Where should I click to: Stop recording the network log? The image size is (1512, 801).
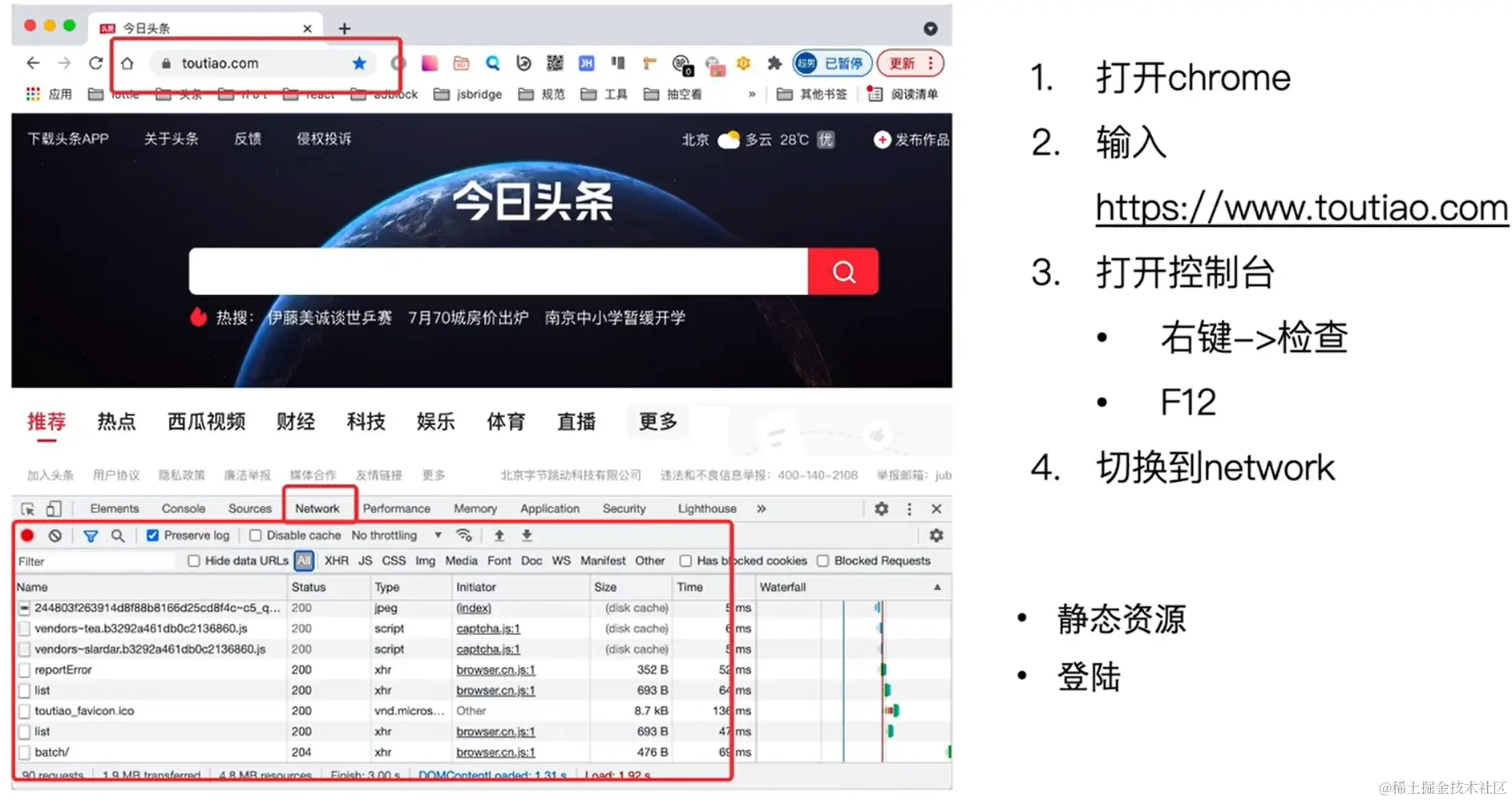coord(27,535)
